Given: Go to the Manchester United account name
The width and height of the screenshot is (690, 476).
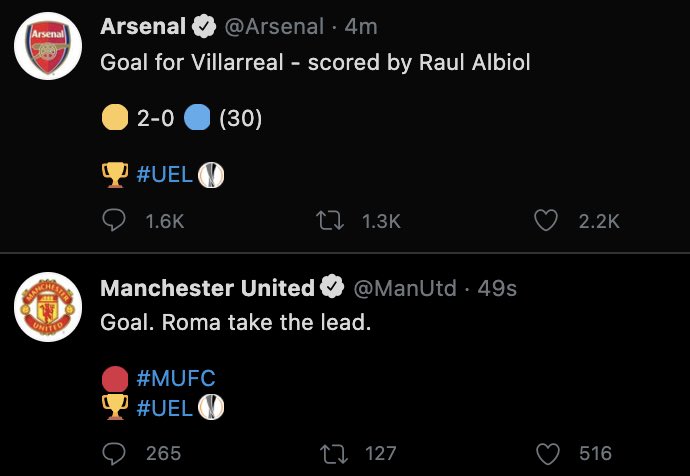Looking at the screenshot, I should click(208, 289).
